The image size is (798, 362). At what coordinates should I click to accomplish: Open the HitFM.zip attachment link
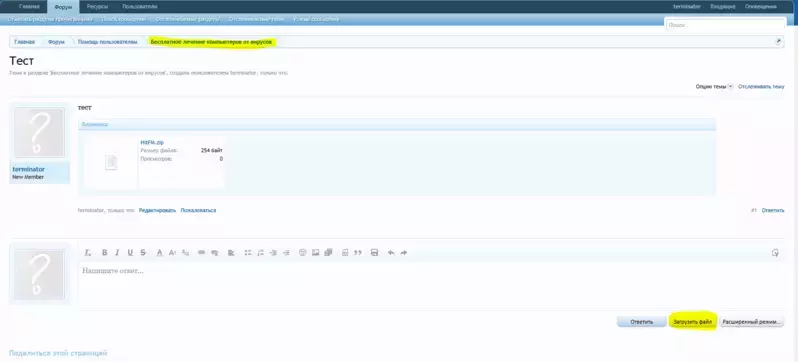(152, 143)
